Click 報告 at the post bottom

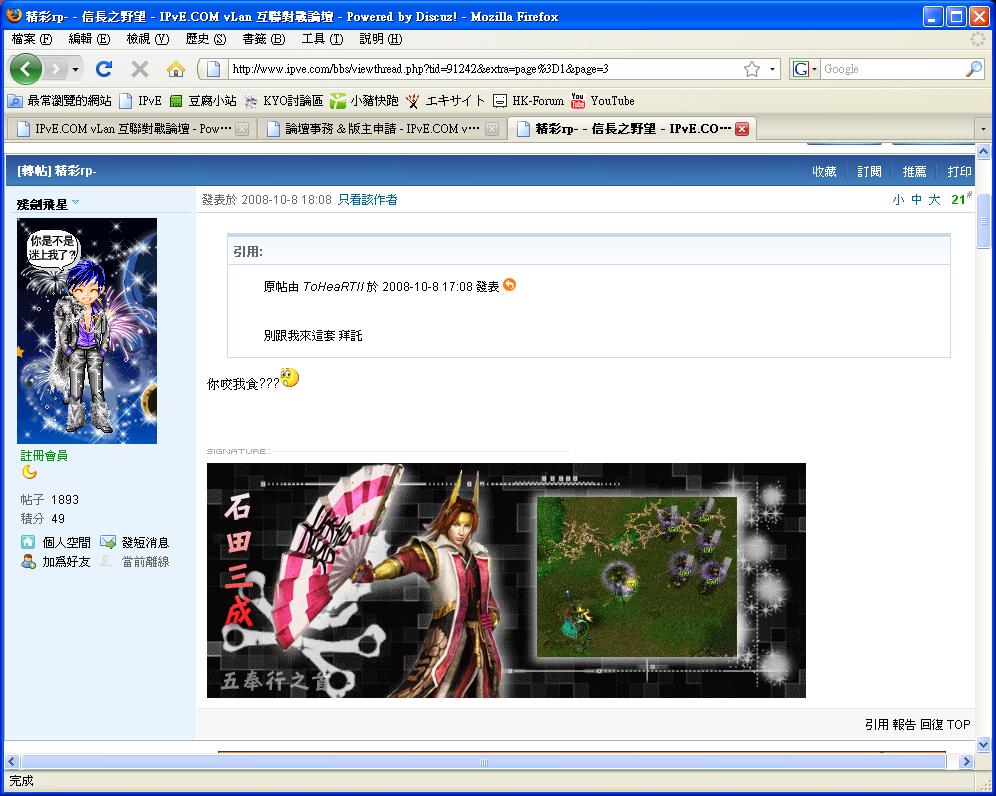pos(904,724)
